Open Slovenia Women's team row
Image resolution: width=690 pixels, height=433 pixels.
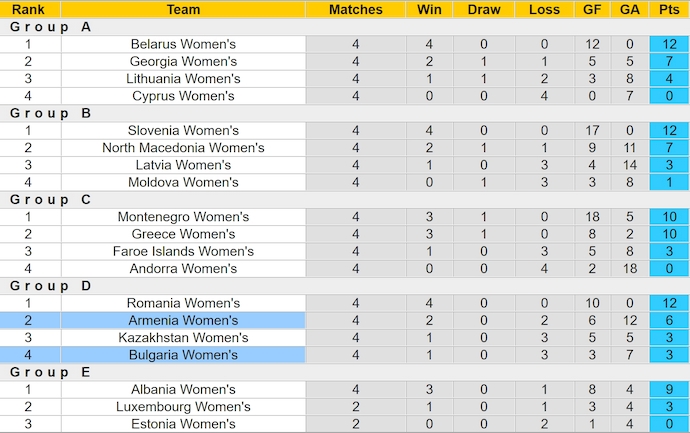(183, 131)
